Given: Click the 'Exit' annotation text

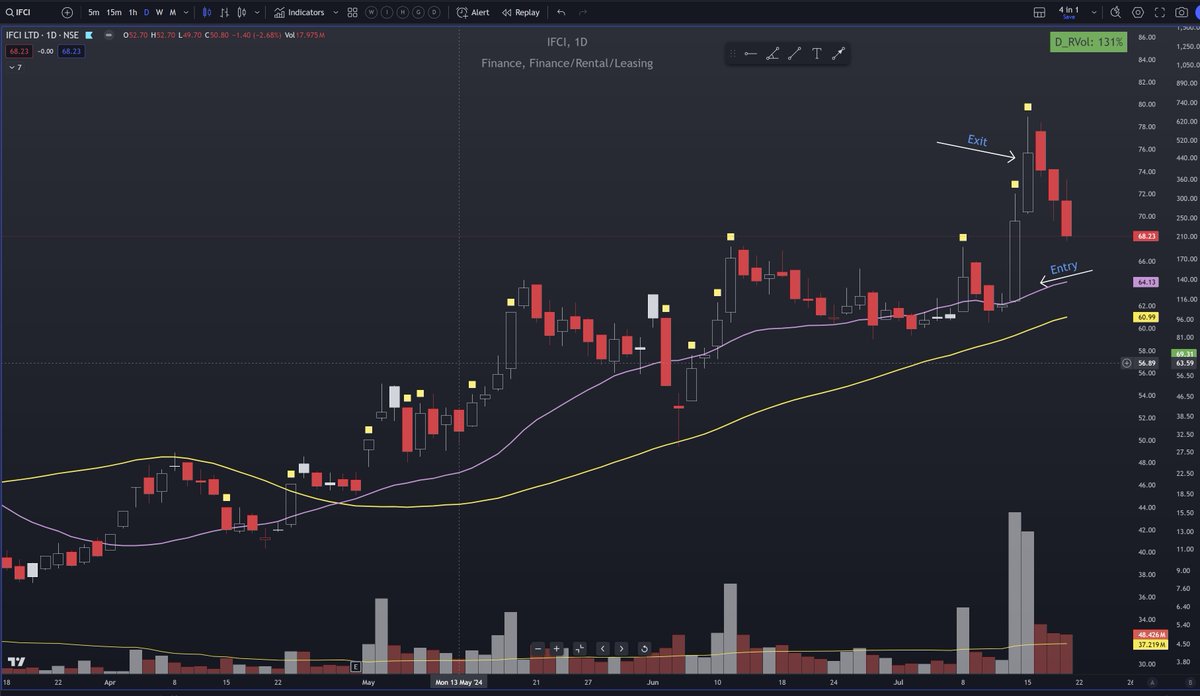Looking at the screenshot, I should point(977,141).
